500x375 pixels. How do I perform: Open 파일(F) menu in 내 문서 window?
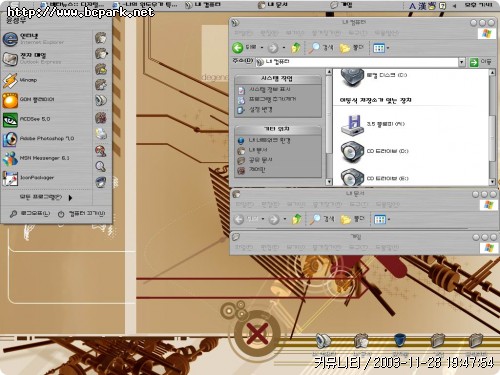coord(245,204)
